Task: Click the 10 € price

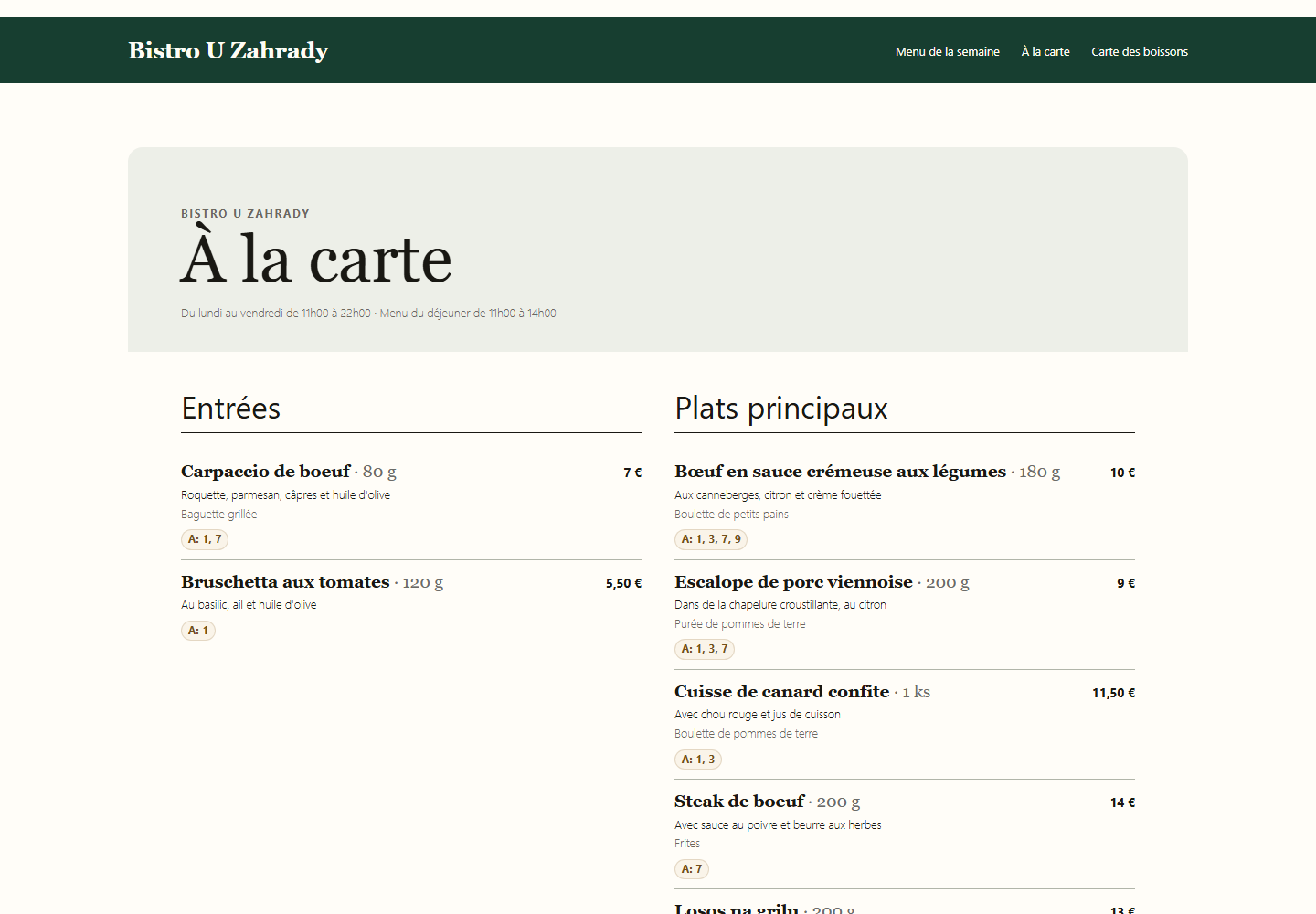Action: pos(1123,473)
